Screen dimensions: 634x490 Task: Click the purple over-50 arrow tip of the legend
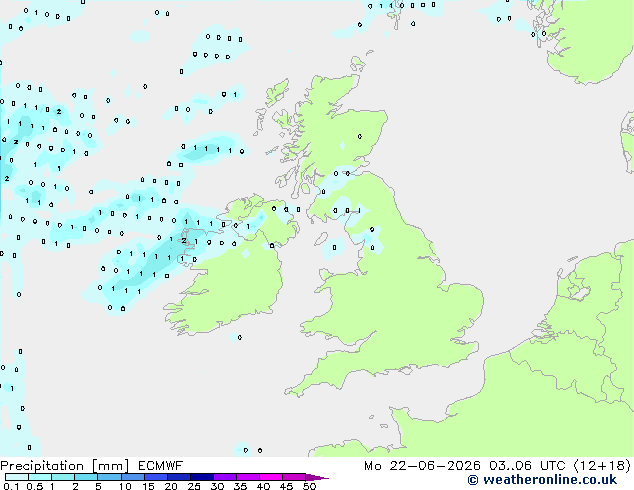pyautogui.click(x=317, y=477)
